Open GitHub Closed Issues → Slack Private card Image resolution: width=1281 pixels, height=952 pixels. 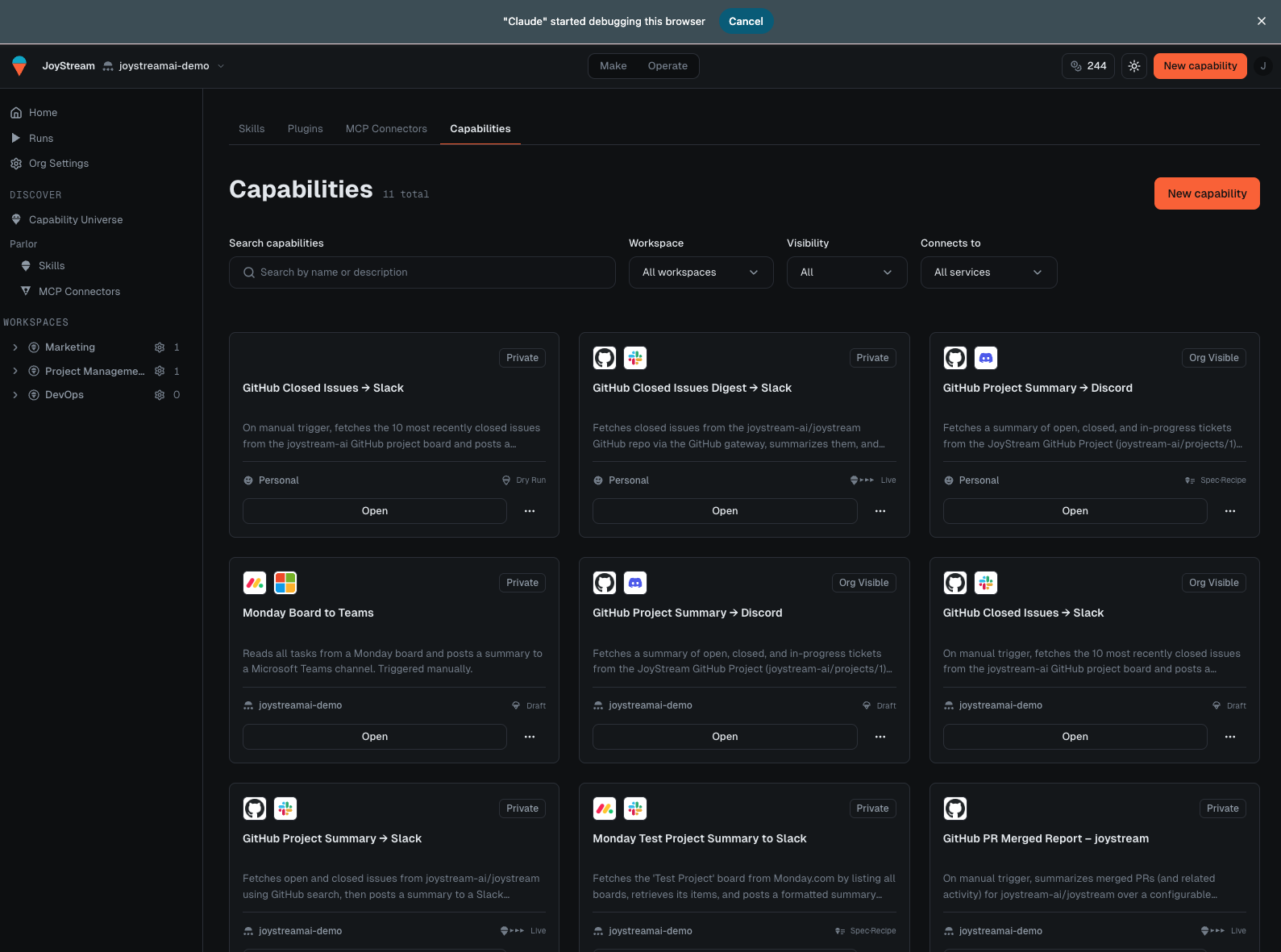(x=375, y=511)
